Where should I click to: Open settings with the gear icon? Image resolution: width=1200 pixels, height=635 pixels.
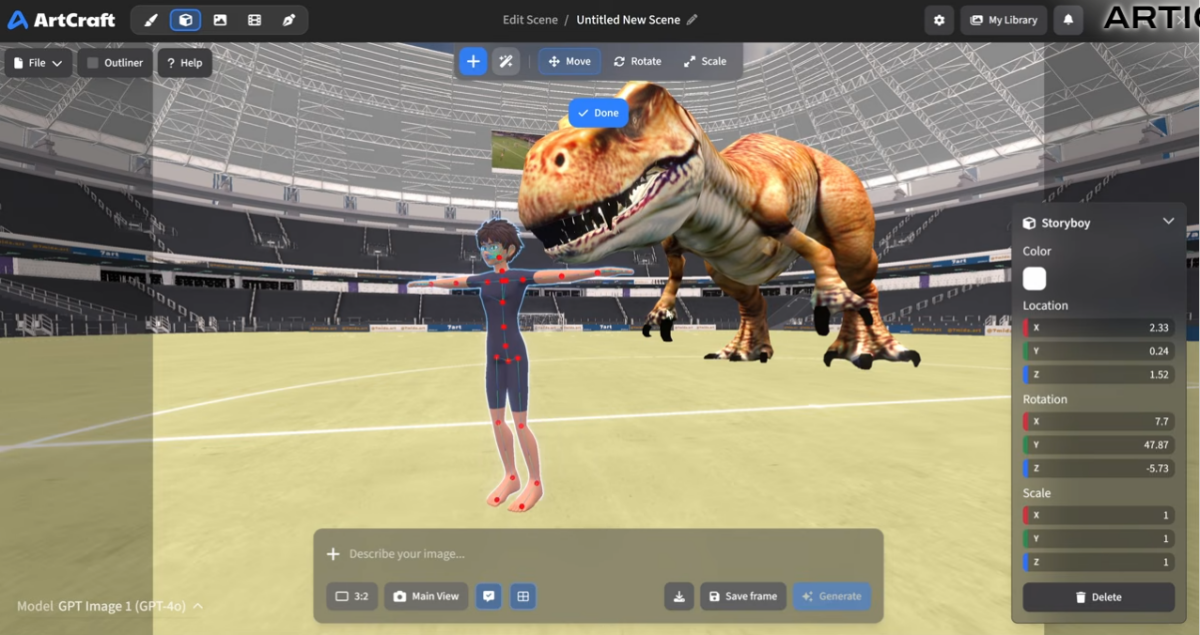tap(939, 20)
